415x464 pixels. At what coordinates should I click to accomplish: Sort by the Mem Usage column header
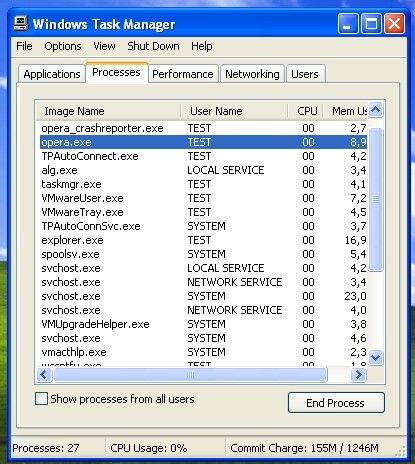tap(345, 111)
